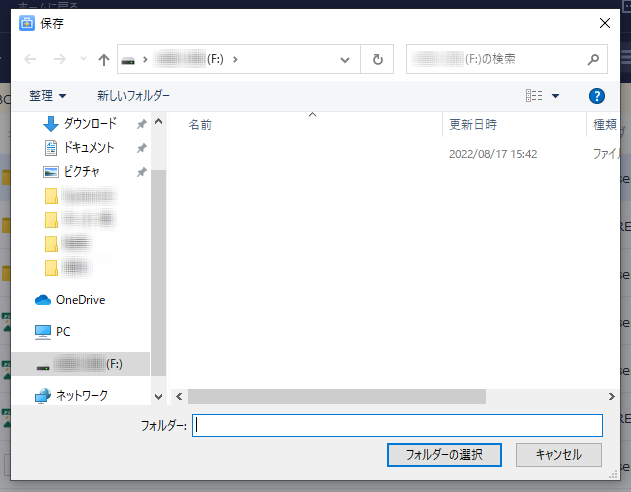Open the 整理 menu

click(48, 96)
